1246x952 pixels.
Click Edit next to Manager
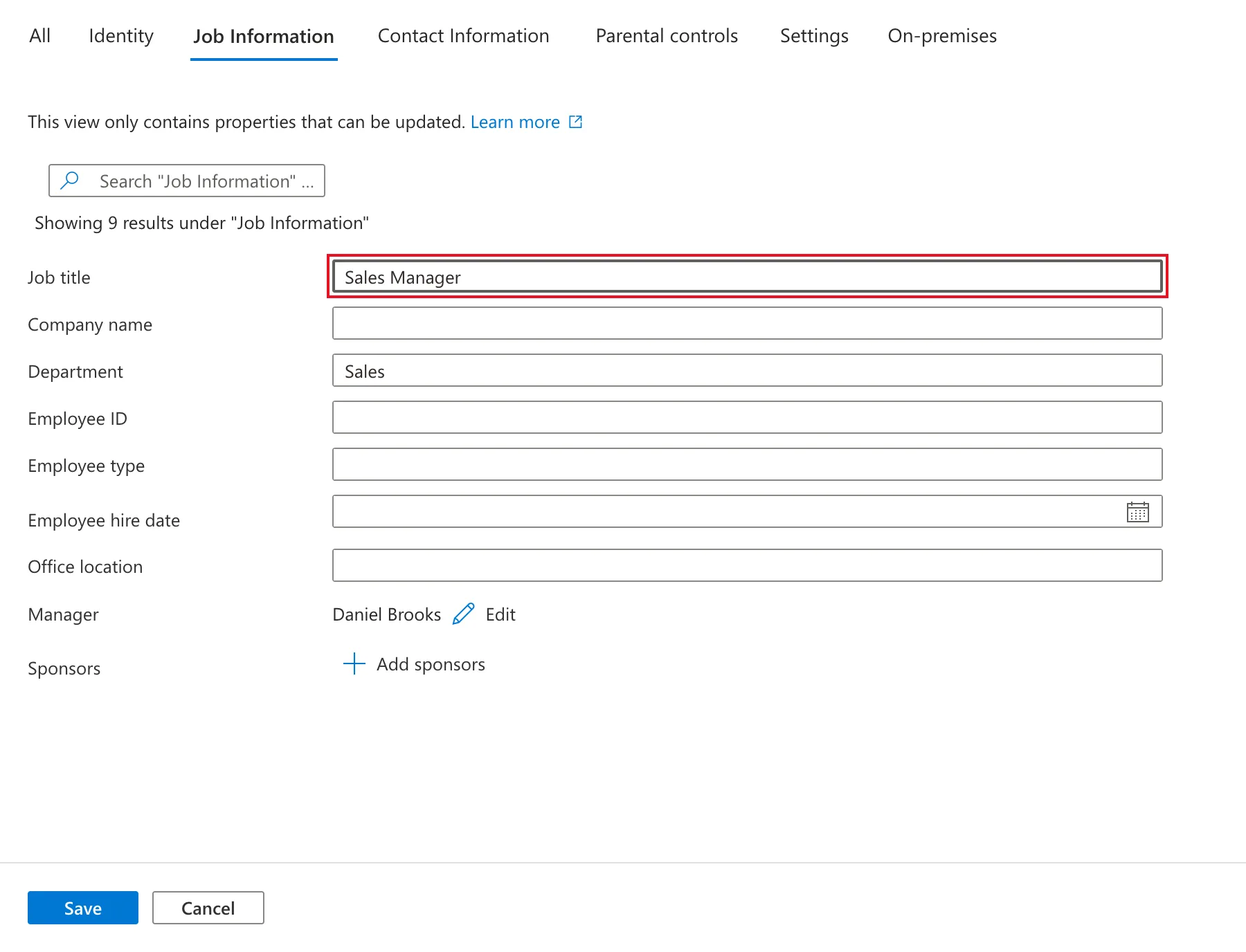pyautogui.click(x=500, y=614)
